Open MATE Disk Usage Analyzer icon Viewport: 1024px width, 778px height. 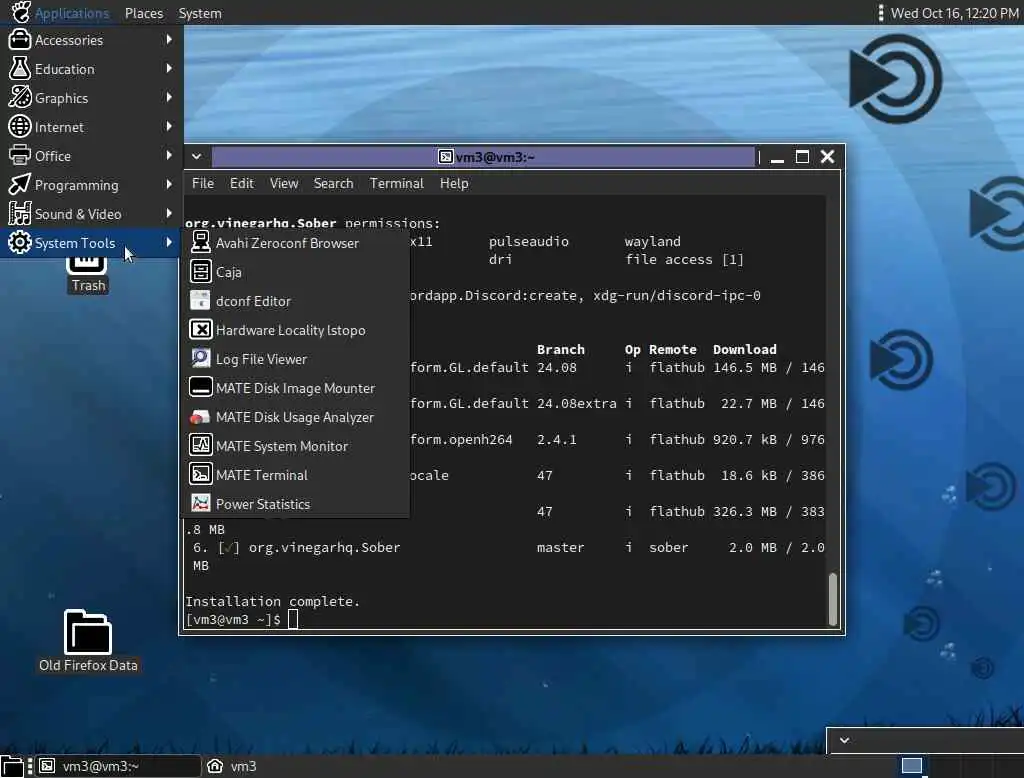tap(200, 417)
